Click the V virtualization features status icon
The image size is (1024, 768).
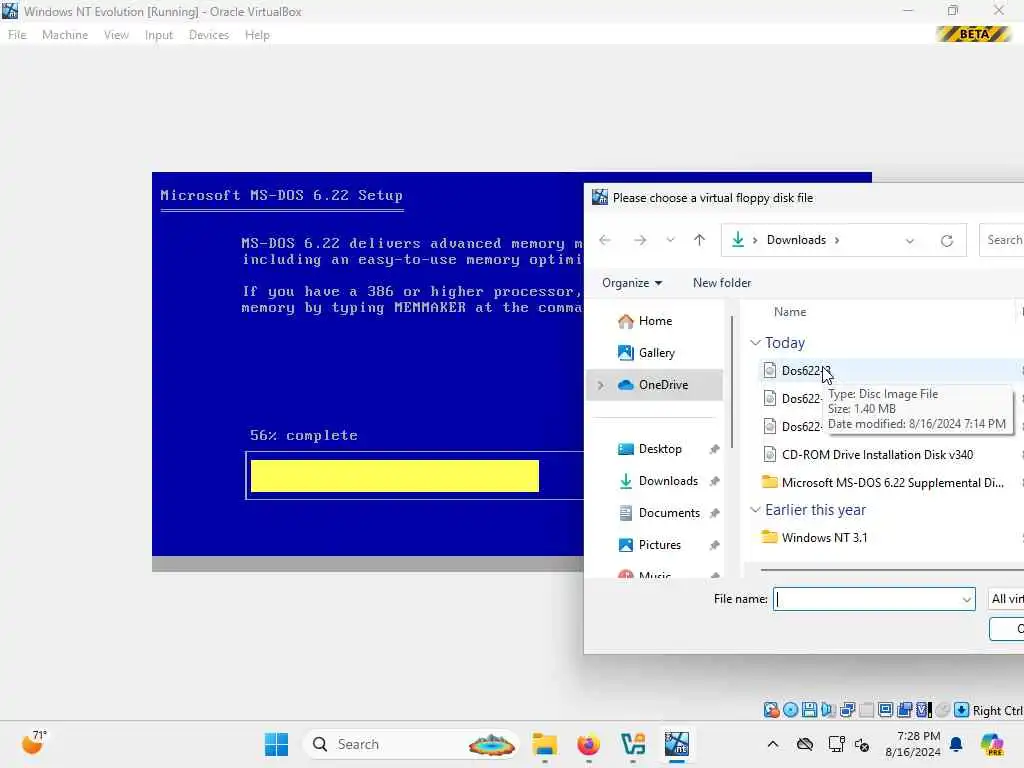(923, 710)
